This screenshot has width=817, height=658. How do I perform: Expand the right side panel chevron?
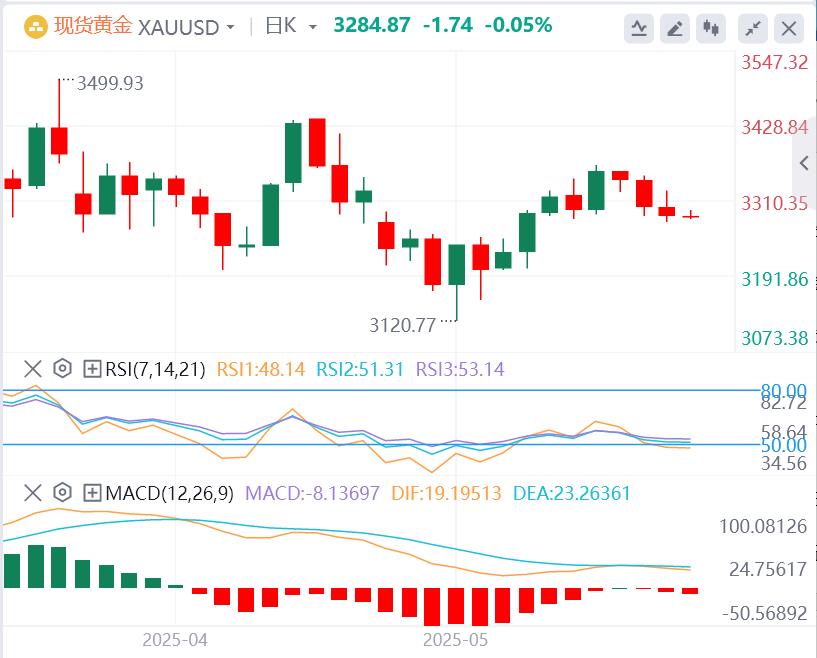pos(804,163)
